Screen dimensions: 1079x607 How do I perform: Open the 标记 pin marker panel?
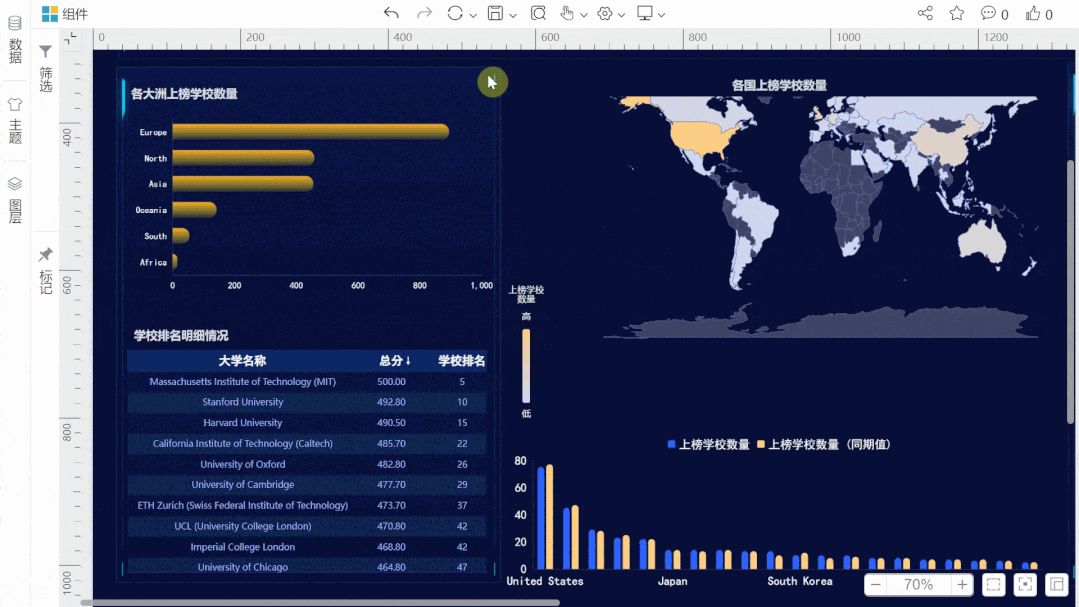[x=45, y=270]
